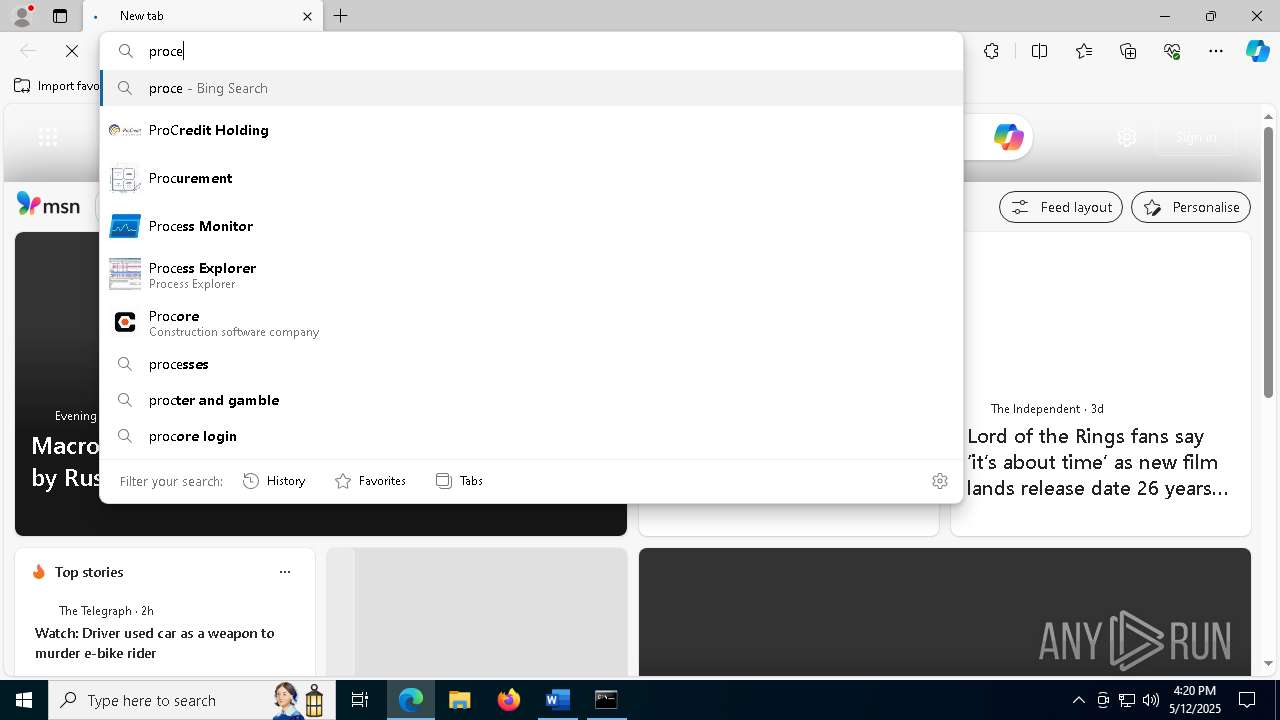Open Lord of the Rings article
The width and height of the screenshot is (1280, 720).
point(1098,462)
